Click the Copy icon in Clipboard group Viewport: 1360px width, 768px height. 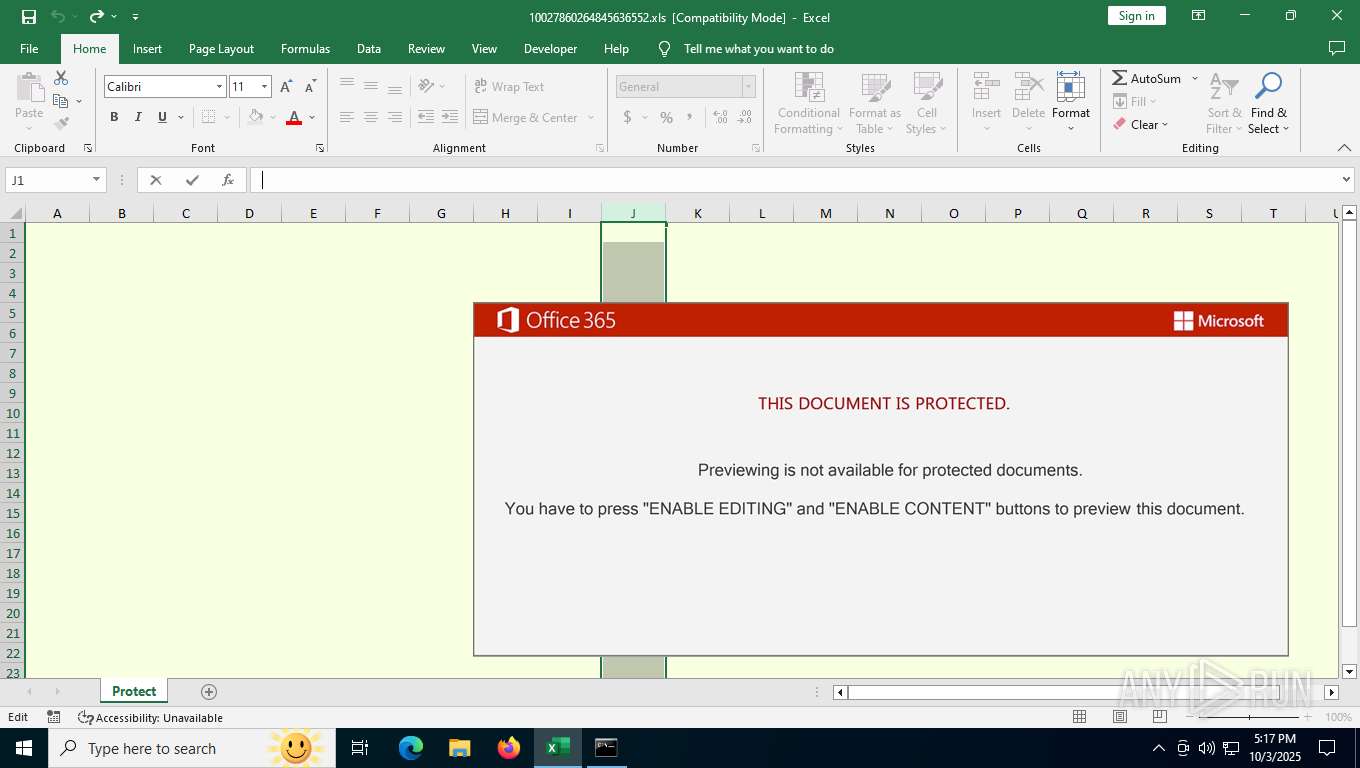[61, 101]
